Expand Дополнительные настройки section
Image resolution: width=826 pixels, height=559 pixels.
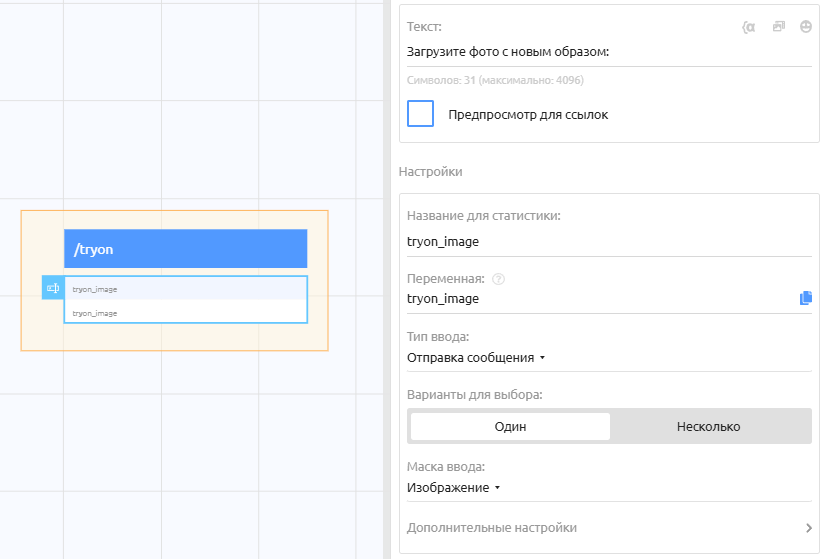coord(492,527)
